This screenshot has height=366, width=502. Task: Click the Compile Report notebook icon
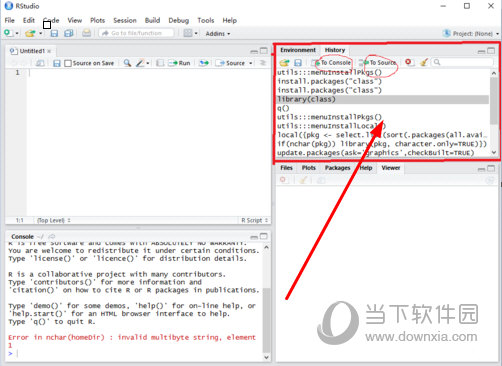(160, 63)
